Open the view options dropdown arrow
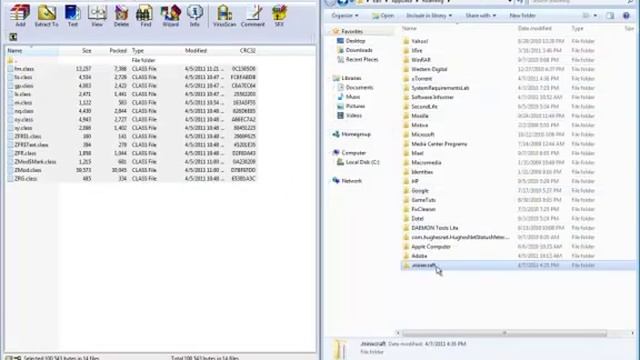The width and height of the screenshot is (640, 360). tap(595, 16)
